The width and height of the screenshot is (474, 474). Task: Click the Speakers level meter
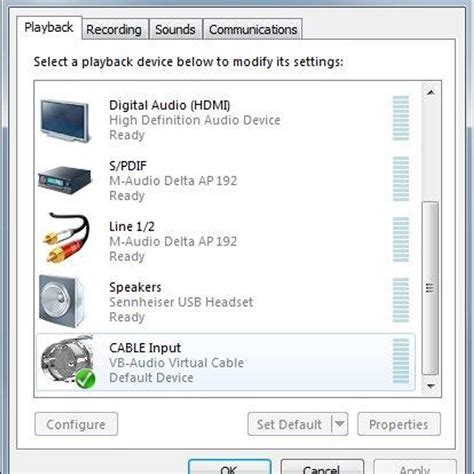click(x=401, y=300)
